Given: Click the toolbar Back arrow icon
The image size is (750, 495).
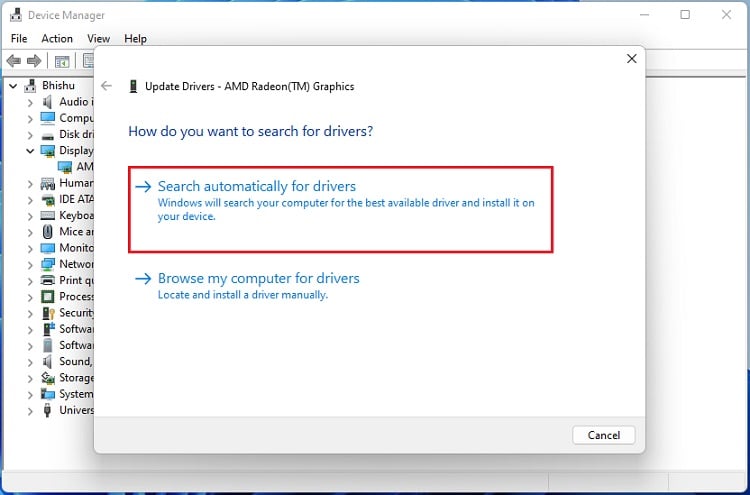Looking at the screenshot, I should coord(14,62).
